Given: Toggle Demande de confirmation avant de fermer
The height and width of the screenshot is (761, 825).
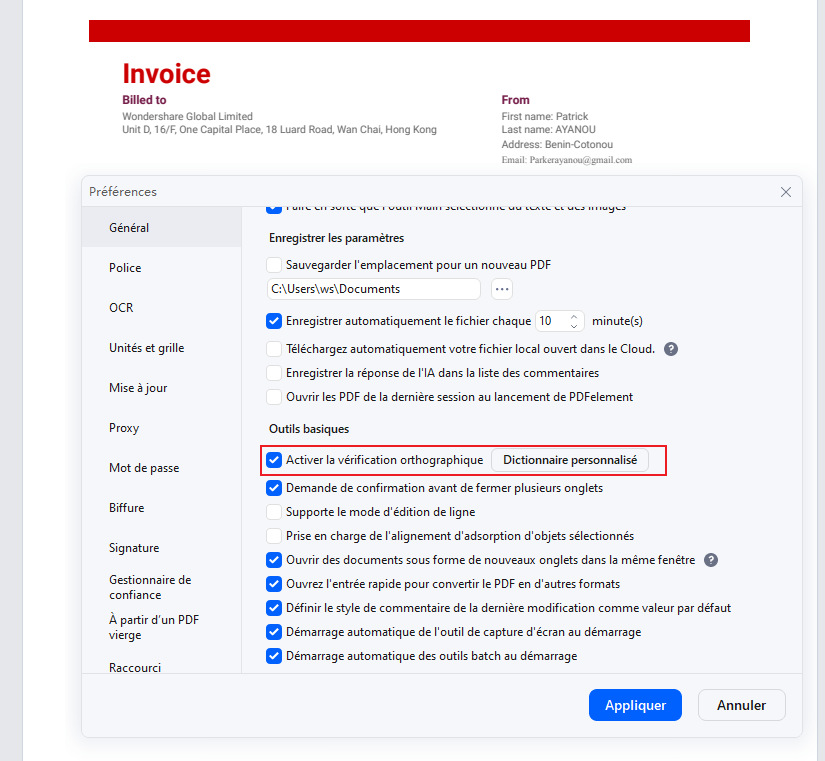Looking at the screenshot, I should tap(274, 488).
